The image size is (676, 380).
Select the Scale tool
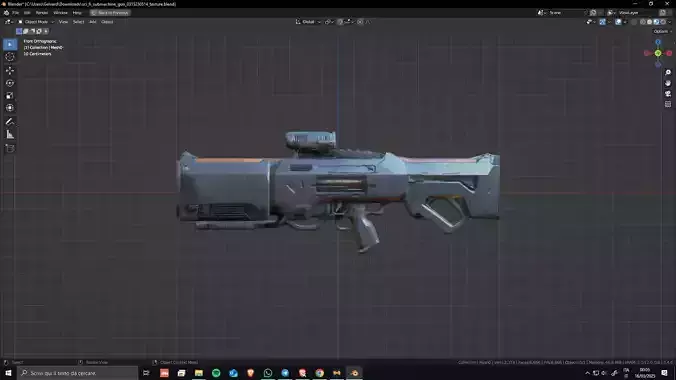click(10, 96)
